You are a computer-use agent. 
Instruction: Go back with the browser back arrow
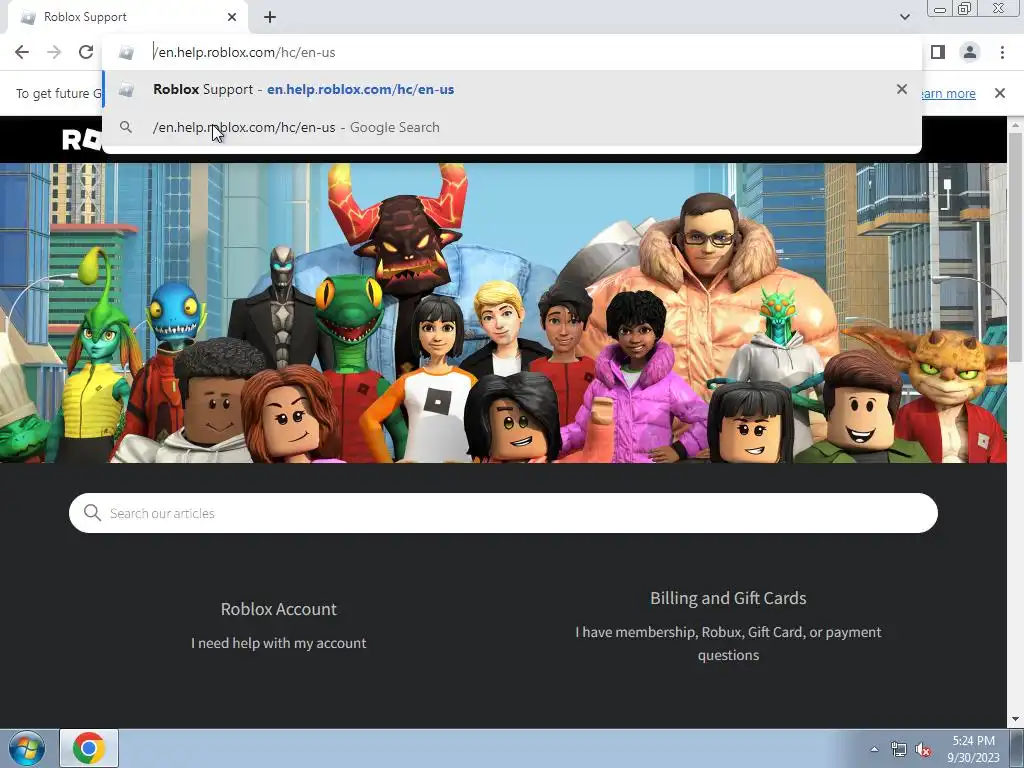[22, 52]
